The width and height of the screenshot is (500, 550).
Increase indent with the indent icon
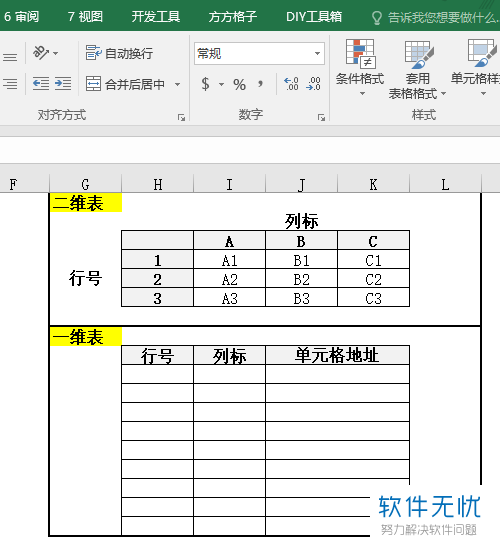63,83
